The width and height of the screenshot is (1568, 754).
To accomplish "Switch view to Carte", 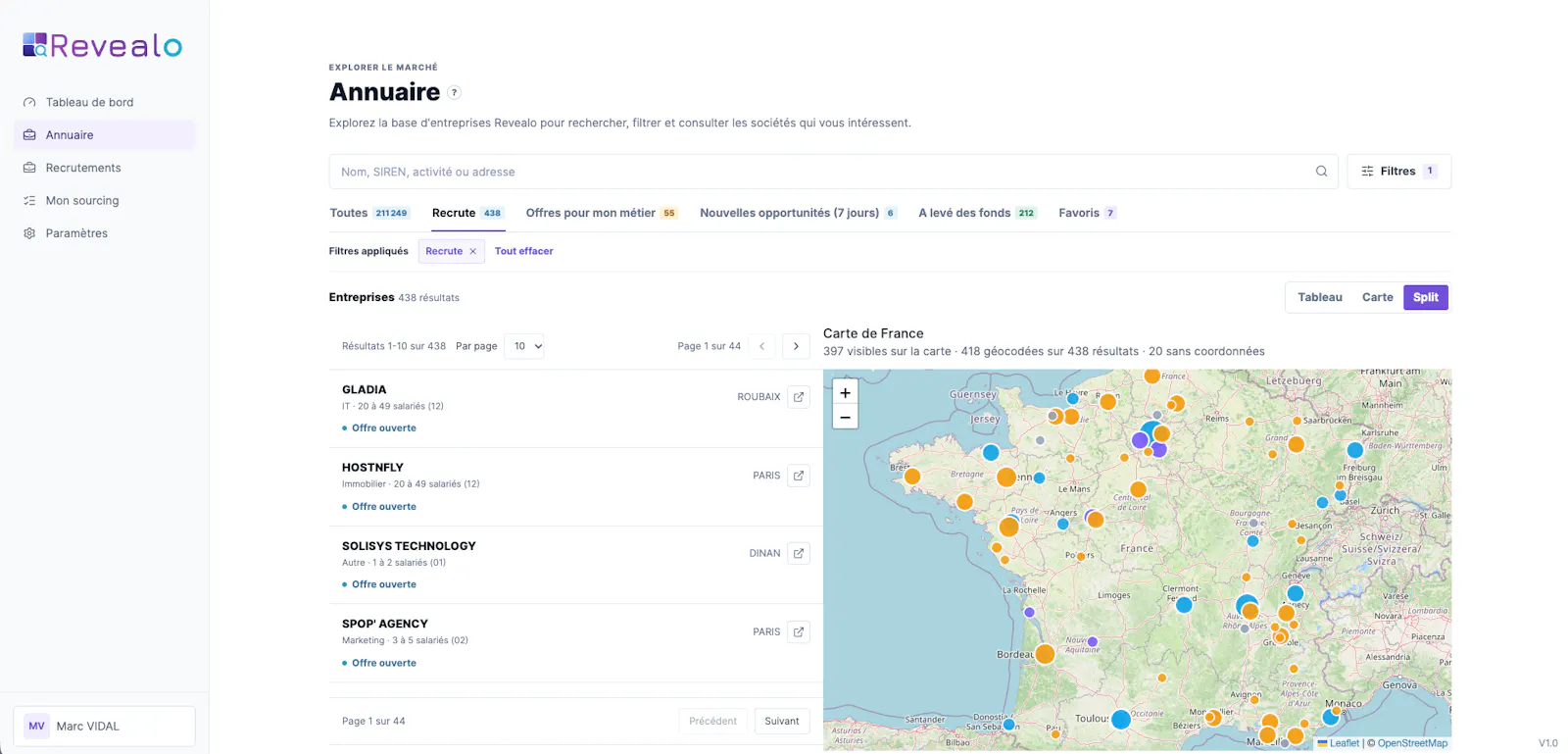I will [x=1377, y=297].
